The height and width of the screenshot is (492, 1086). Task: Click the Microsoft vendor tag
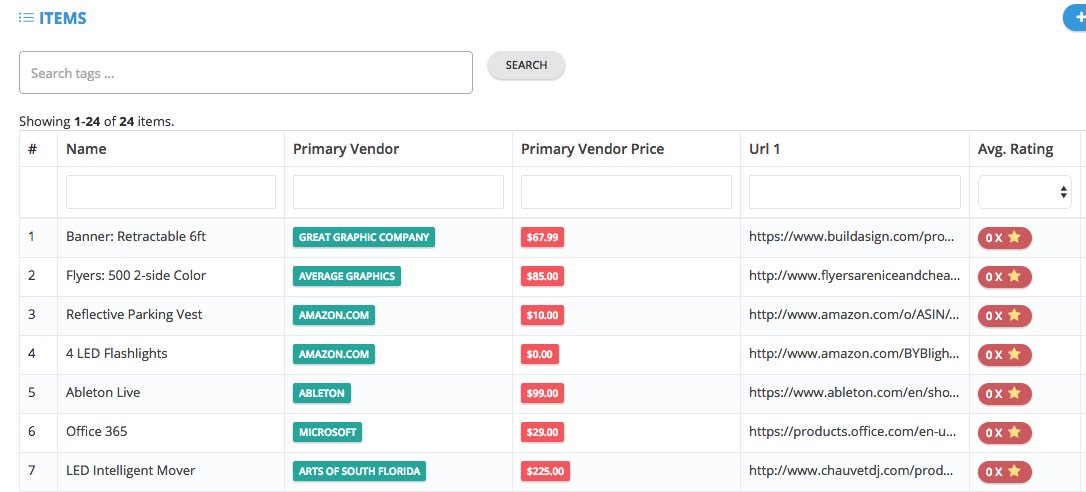point(328,432)
